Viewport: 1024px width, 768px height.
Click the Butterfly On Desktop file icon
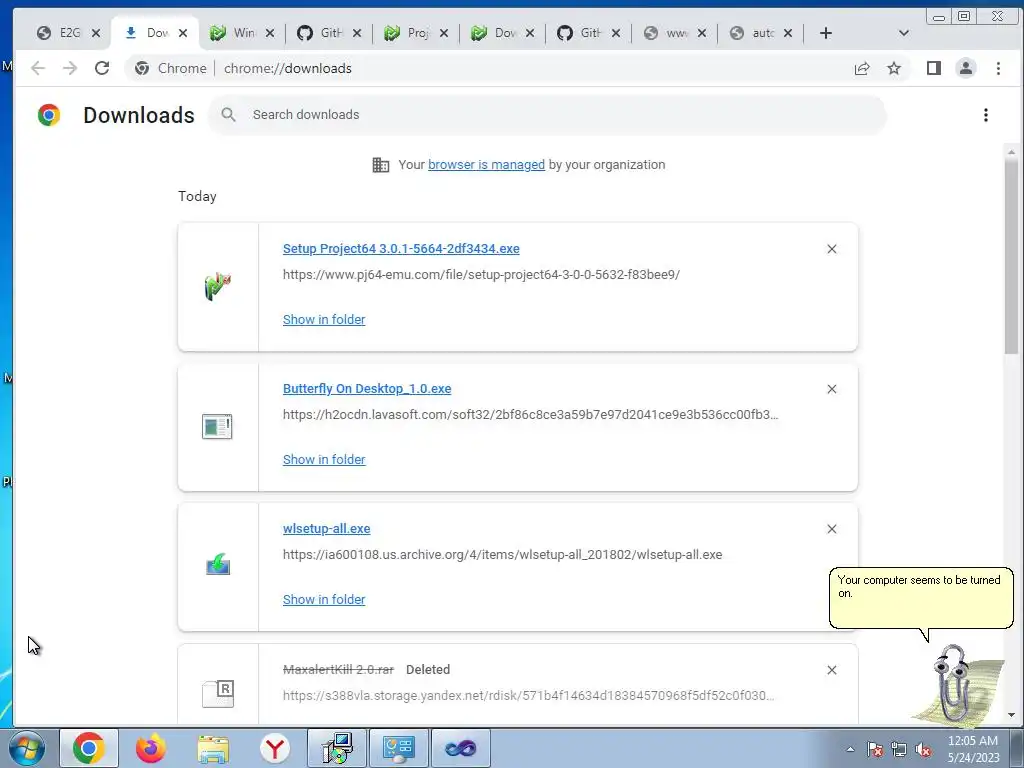coord(217,426)
